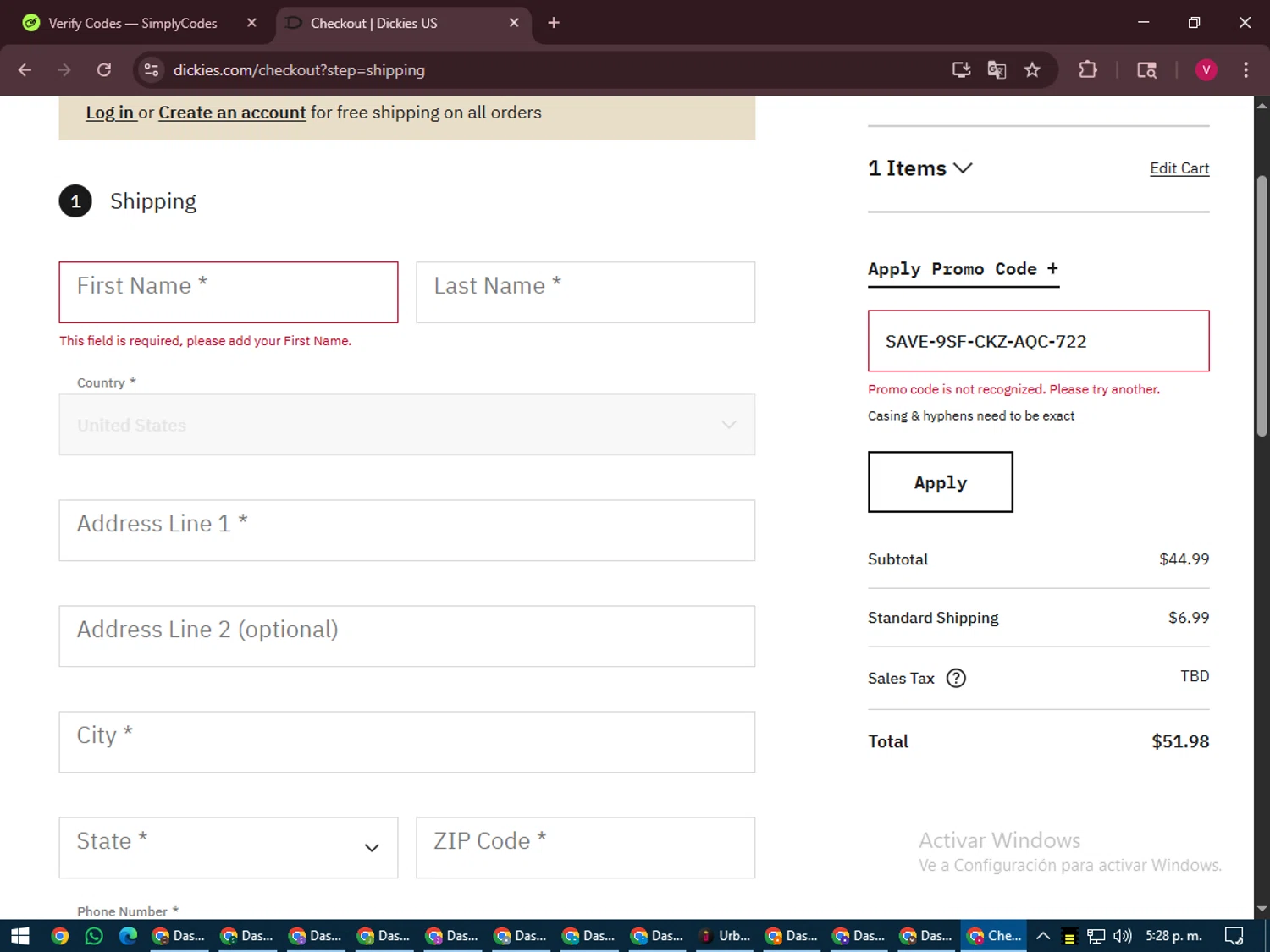Launch Microsoft Edge from the taskbar

point(128,936)
